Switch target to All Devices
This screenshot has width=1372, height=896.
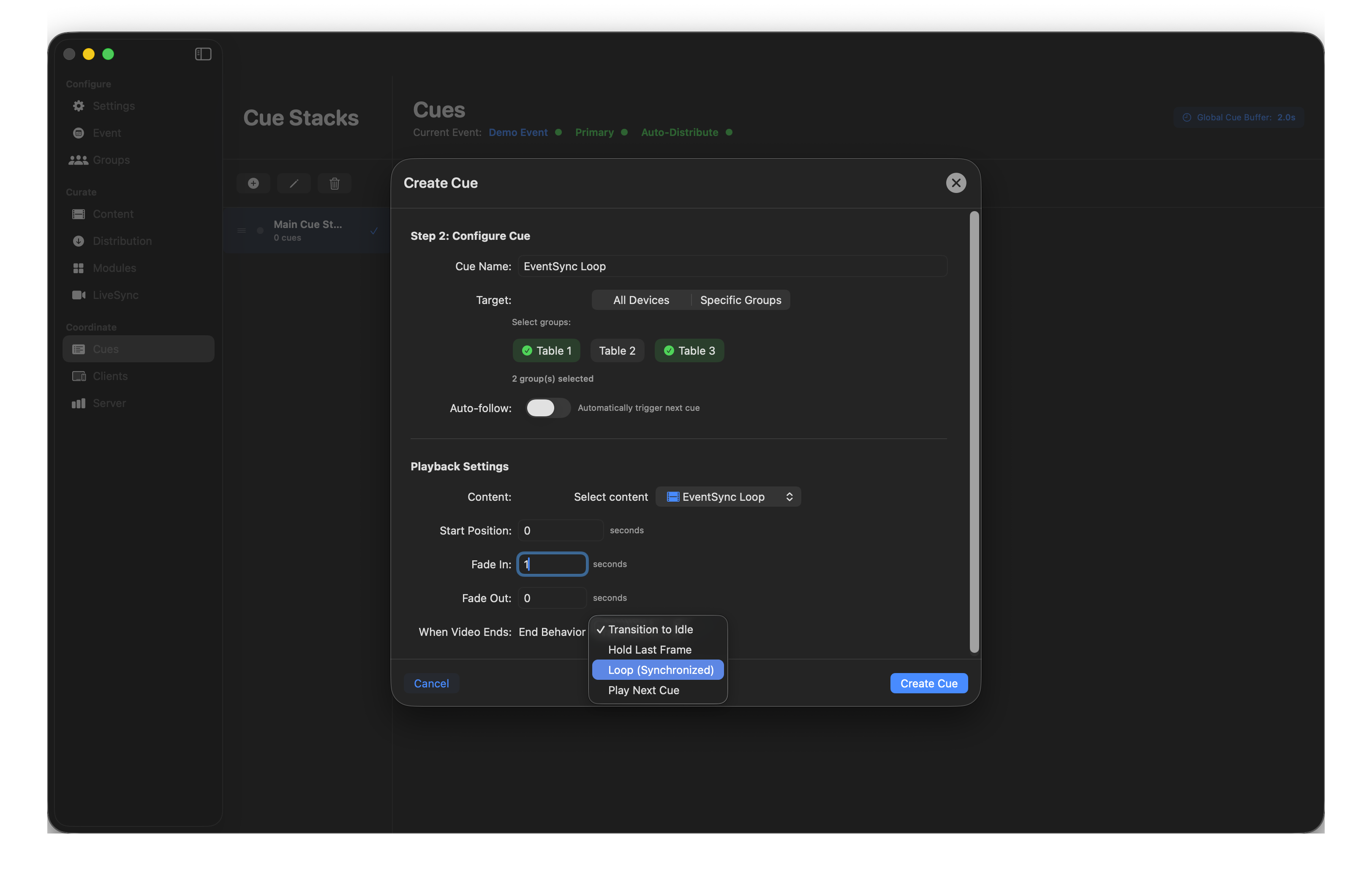pyautogui.click(x=641, y=300)
